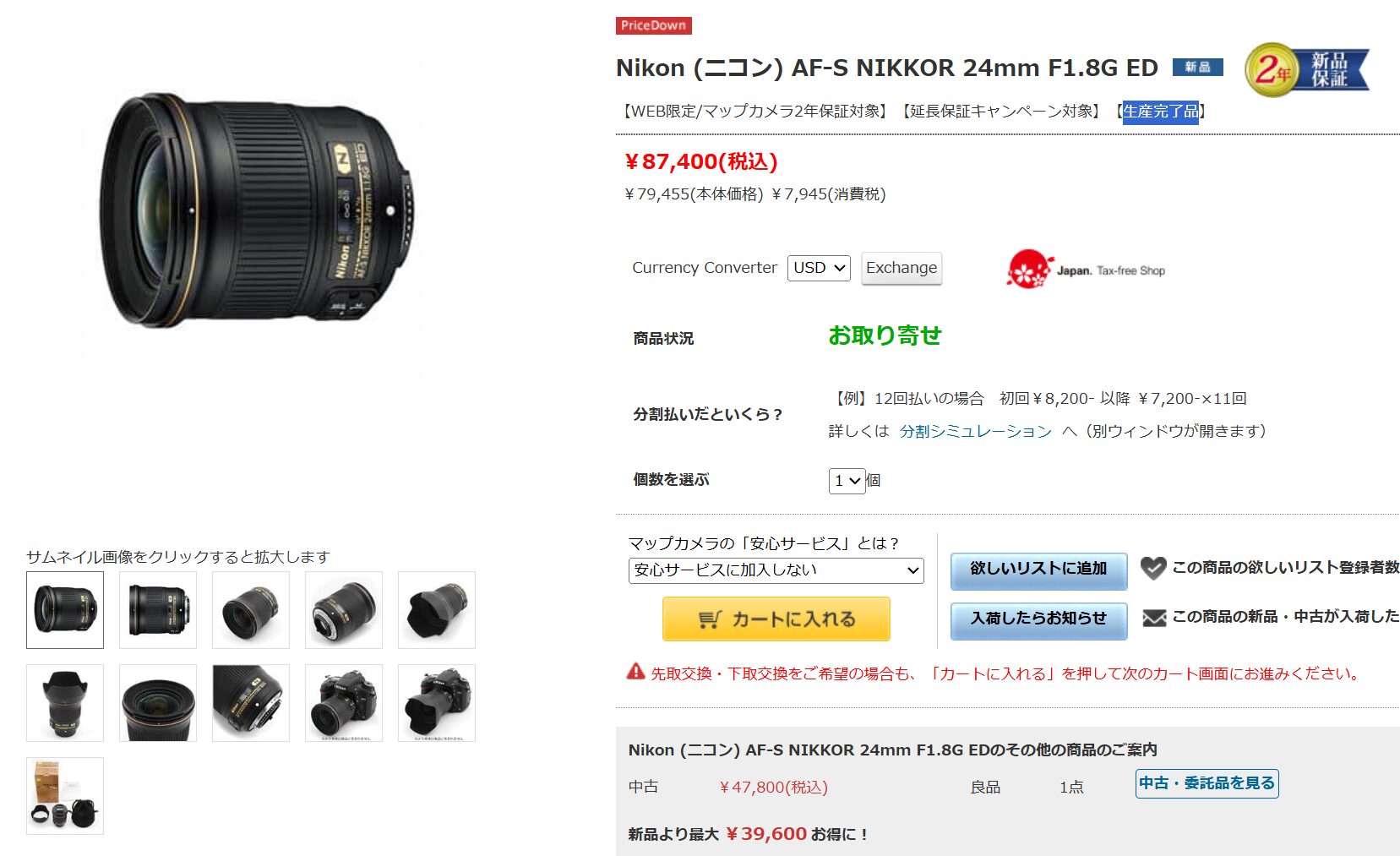Add item with カートに入れる button
The width and height of the screenshot is (1400, 856).
(776, 619)
